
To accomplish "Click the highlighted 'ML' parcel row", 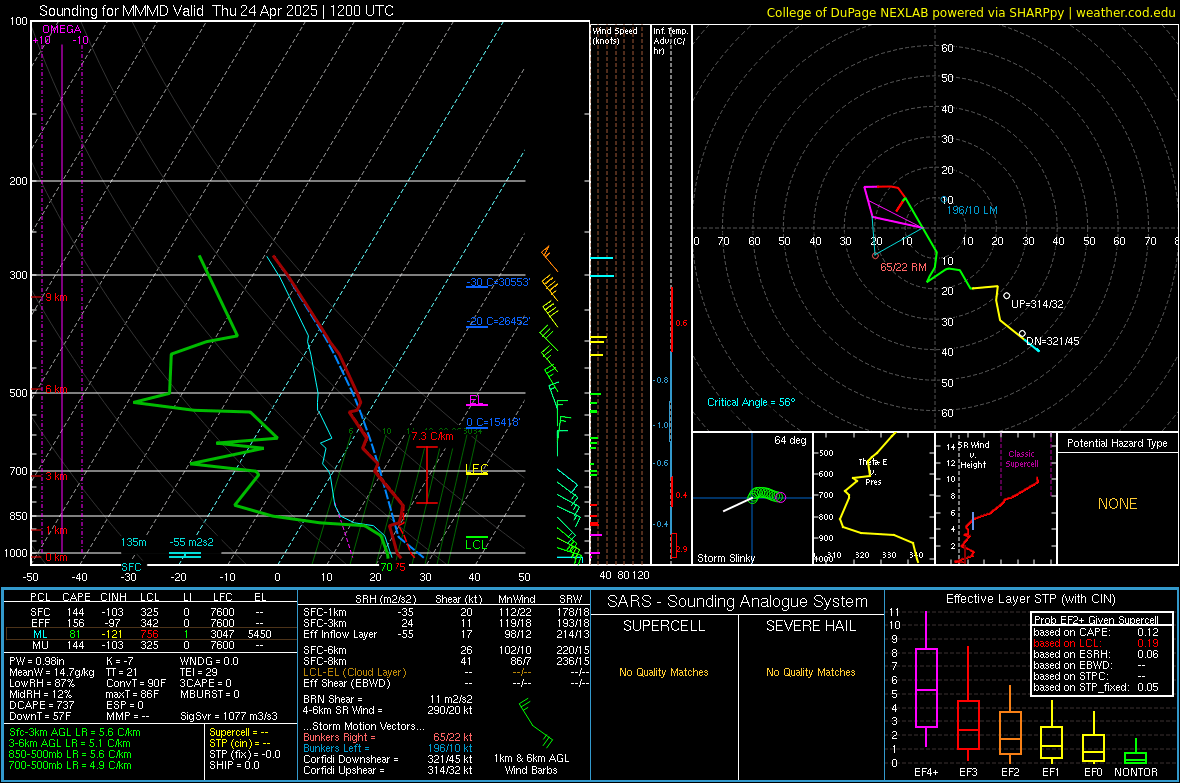I will click(150, 634).
